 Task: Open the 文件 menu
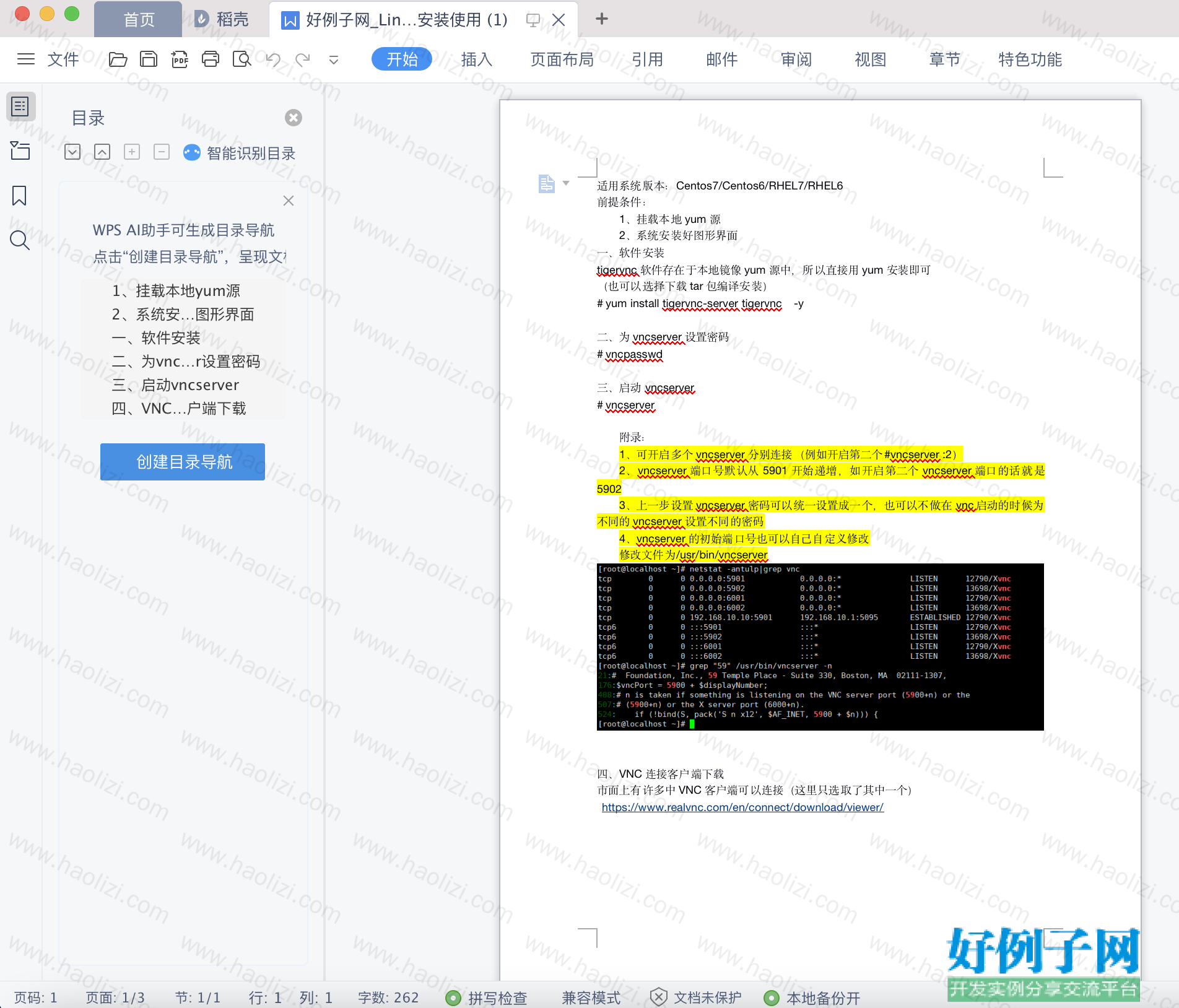[x=63, y=59]
